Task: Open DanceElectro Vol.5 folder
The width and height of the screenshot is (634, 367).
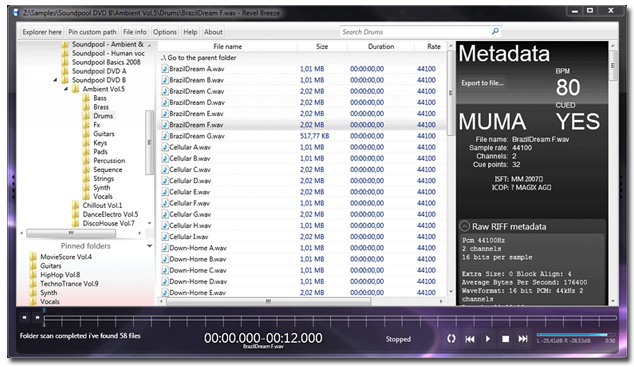Action: tap(110, 214)
